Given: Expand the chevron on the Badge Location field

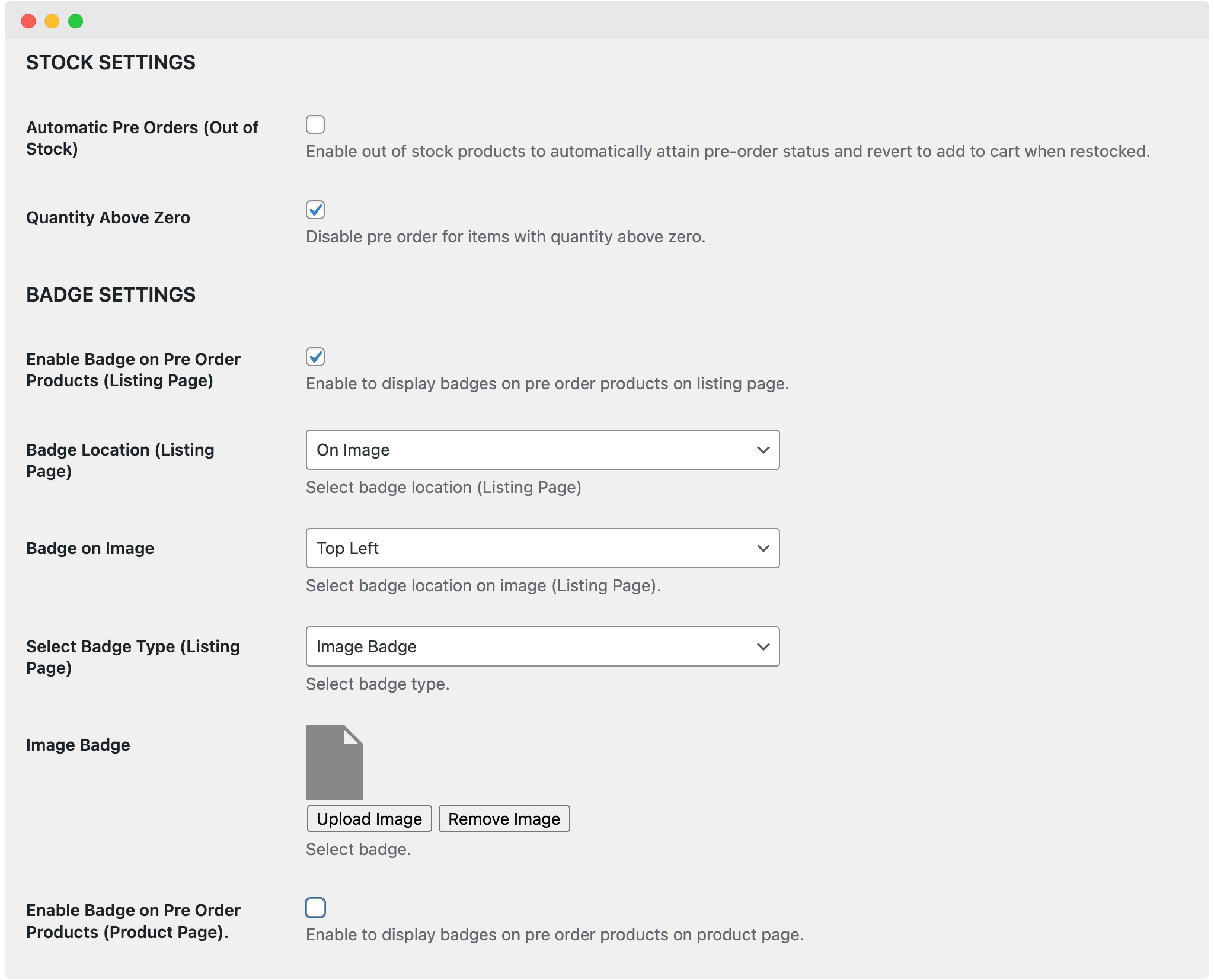Looking at the screenshot, I should pyautogui.click(x=763, y=450).
